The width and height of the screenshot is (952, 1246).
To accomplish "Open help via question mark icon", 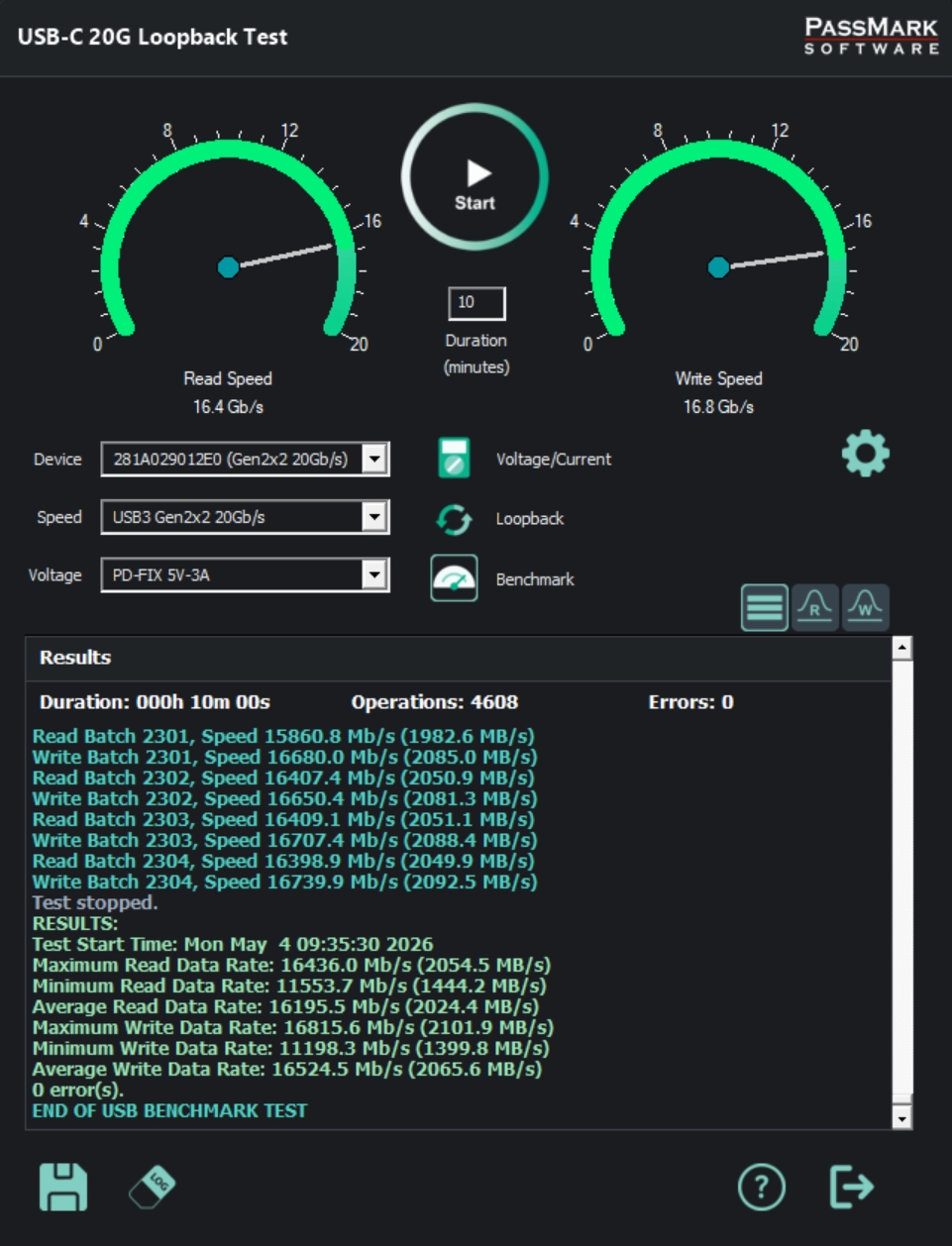I will (x=761, y=1187).
